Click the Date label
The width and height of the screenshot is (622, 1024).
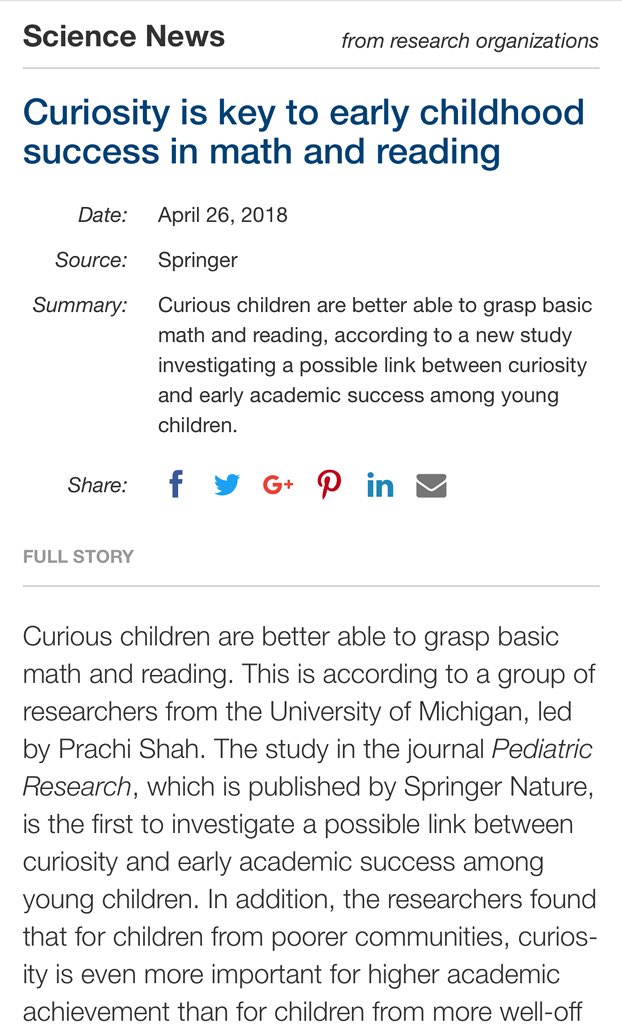point(103,215)
